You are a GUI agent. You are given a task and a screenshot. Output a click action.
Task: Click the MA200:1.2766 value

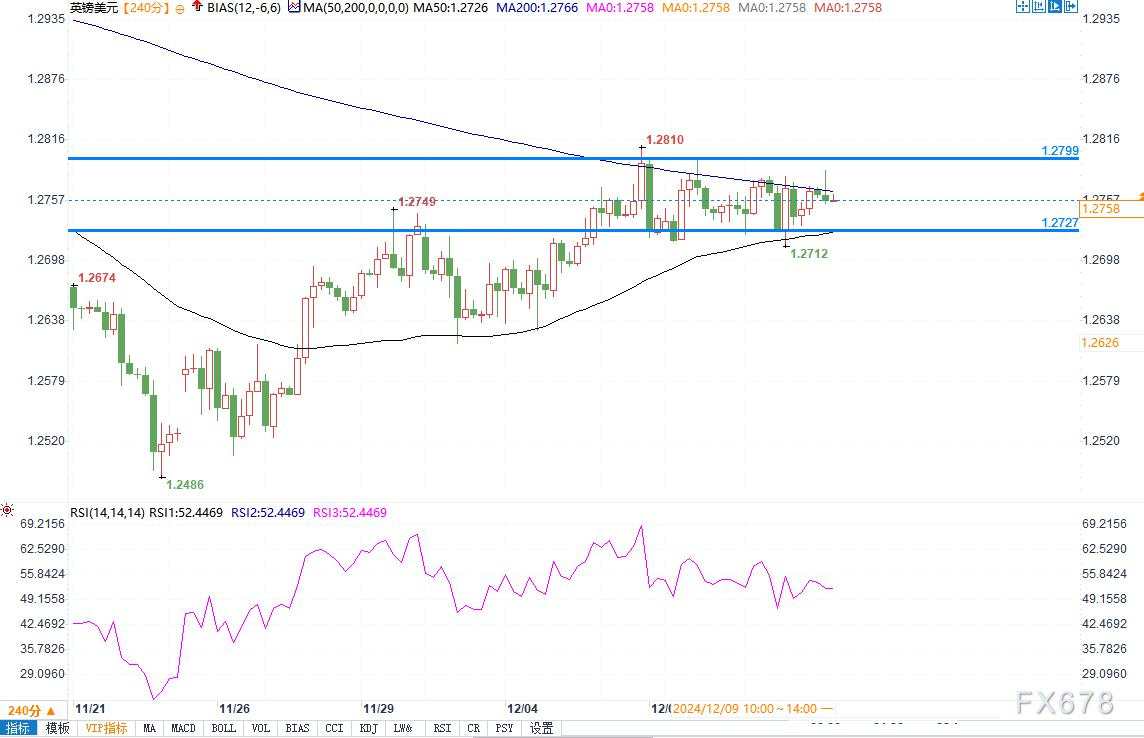click(x=536, y=8)
